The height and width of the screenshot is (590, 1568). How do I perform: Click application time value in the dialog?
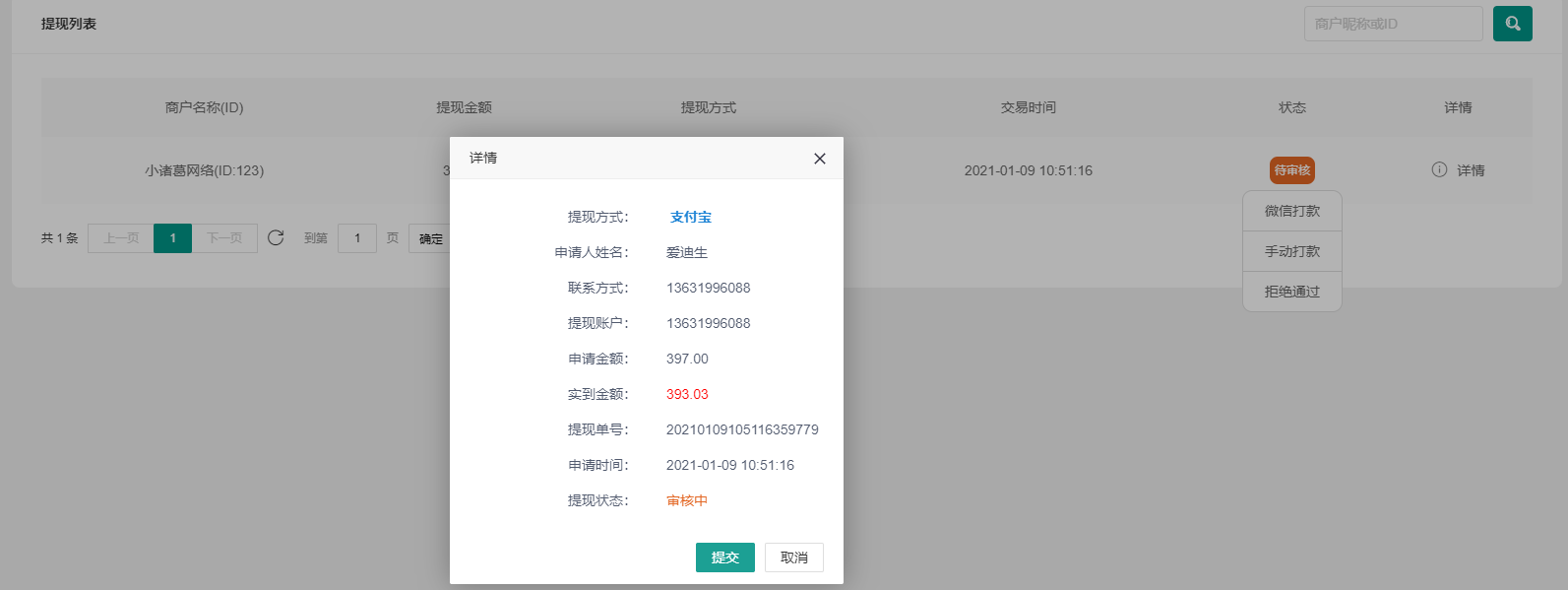730,465
